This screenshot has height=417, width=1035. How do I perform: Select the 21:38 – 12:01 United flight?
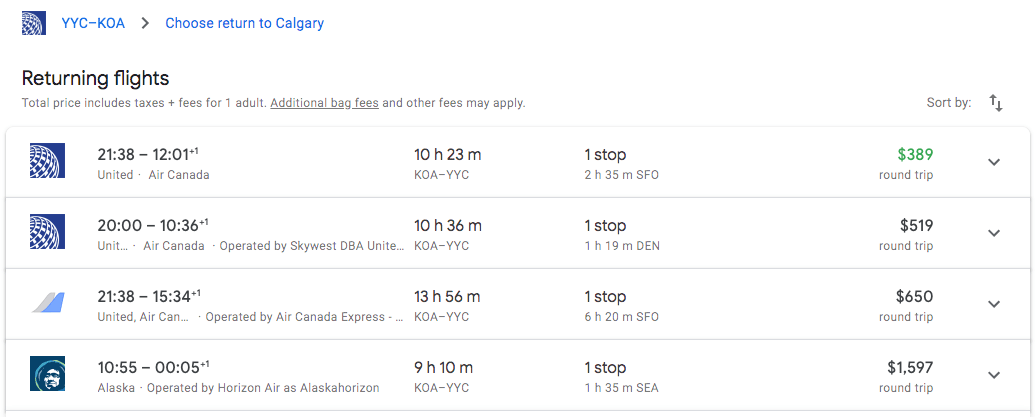pyautogui.click(x=518, y=162)
